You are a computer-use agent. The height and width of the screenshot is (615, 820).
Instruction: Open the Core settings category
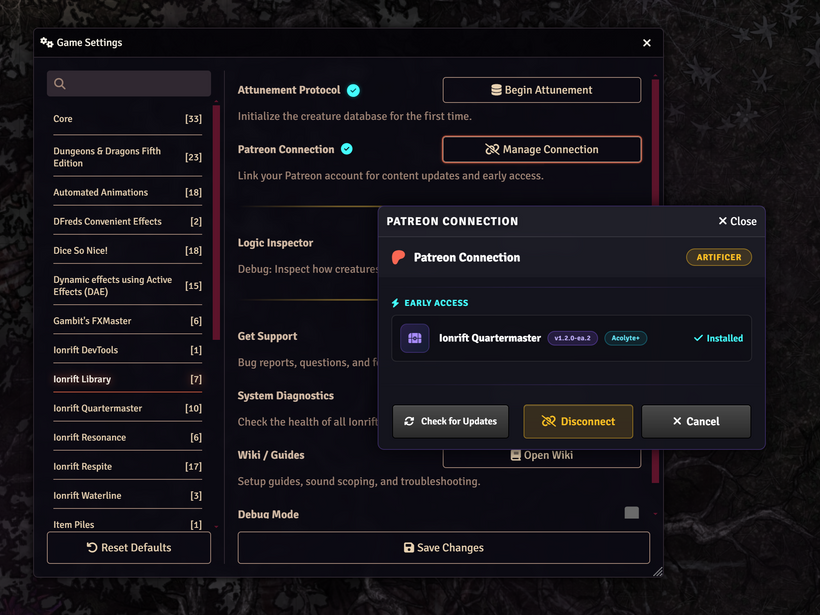127,119
